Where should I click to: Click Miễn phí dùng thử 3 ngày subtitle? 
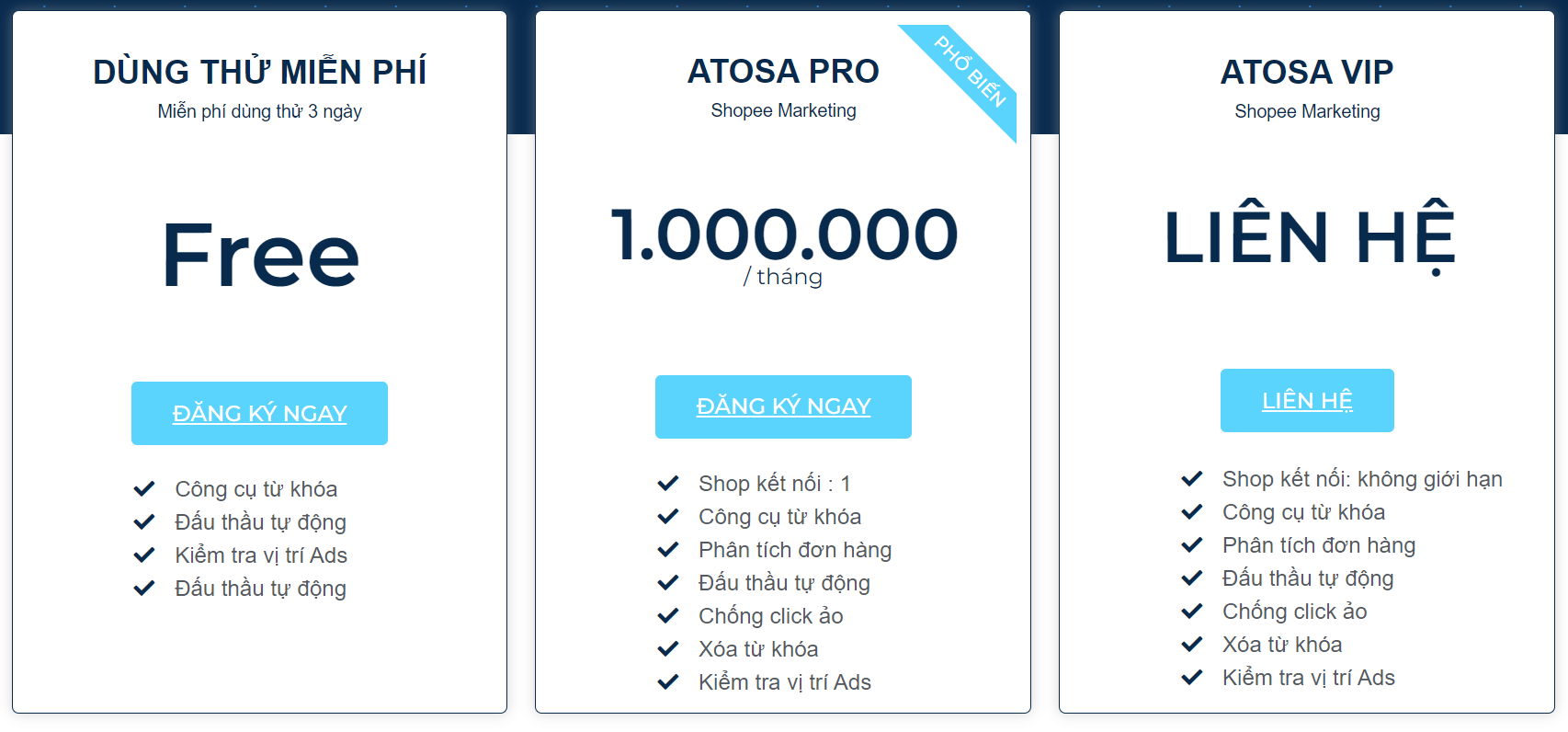(259, 111)
